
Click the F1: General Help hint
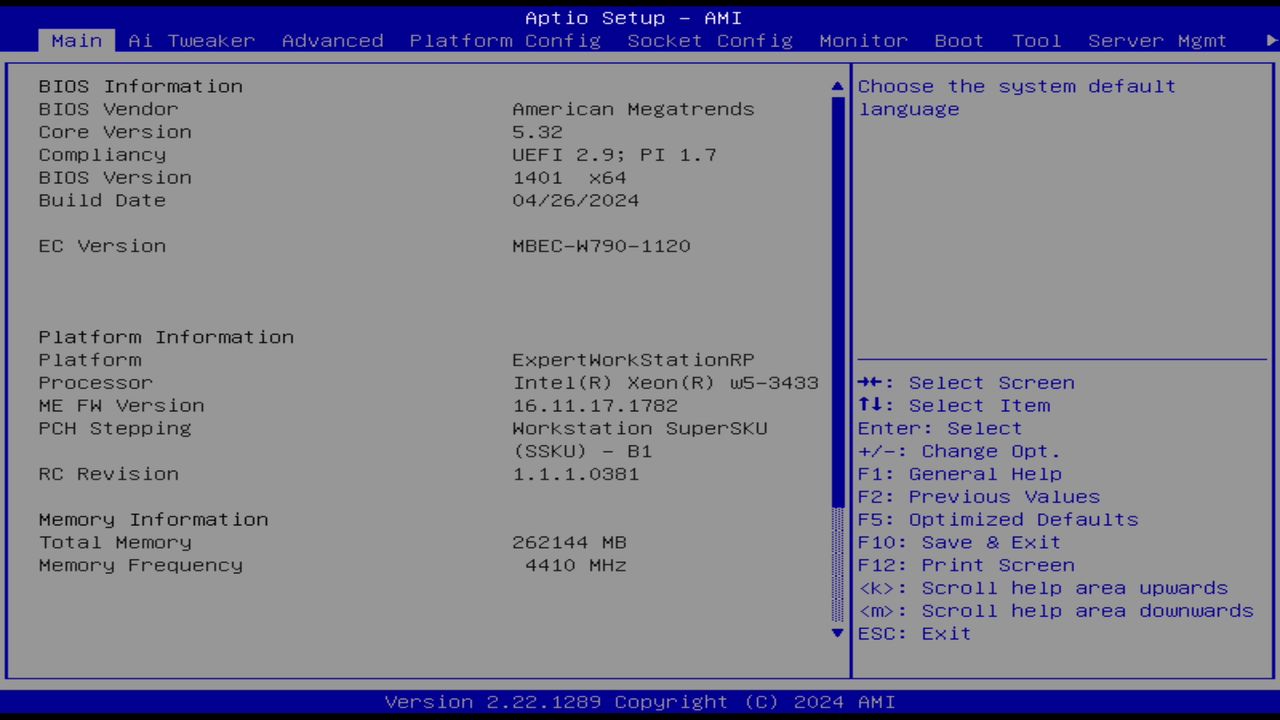click(960, 474)
